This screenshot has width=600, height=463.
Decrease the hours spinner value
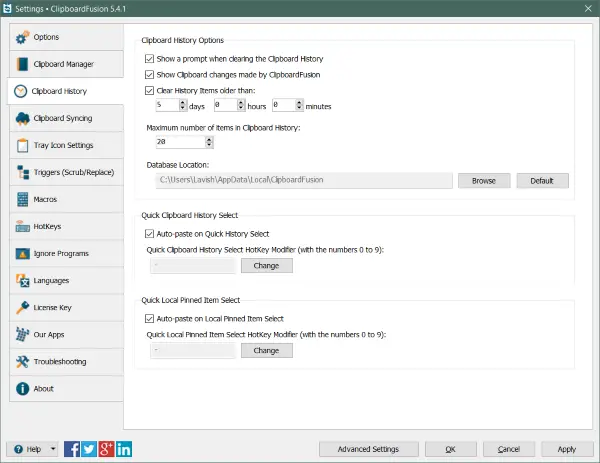coord(241,108)
